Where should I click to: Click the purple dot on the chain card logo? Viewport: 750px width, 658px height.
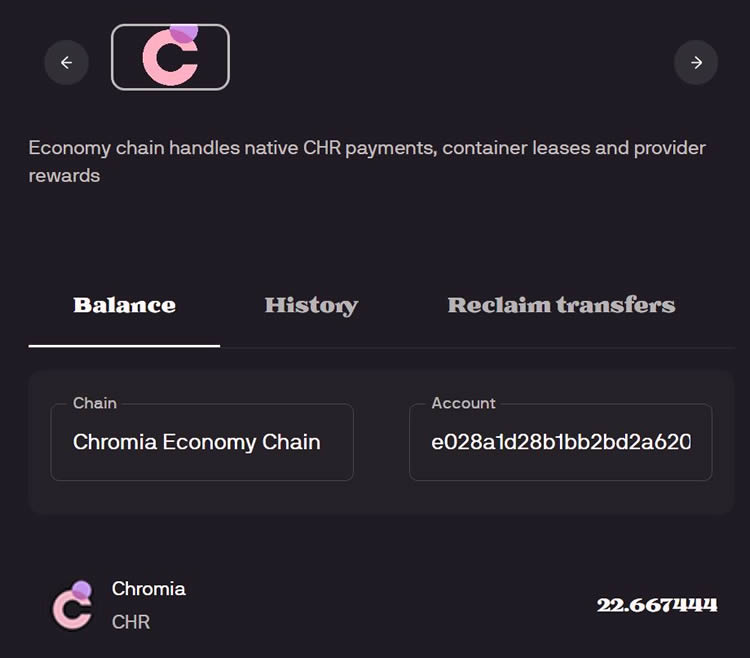pos(184,32)
